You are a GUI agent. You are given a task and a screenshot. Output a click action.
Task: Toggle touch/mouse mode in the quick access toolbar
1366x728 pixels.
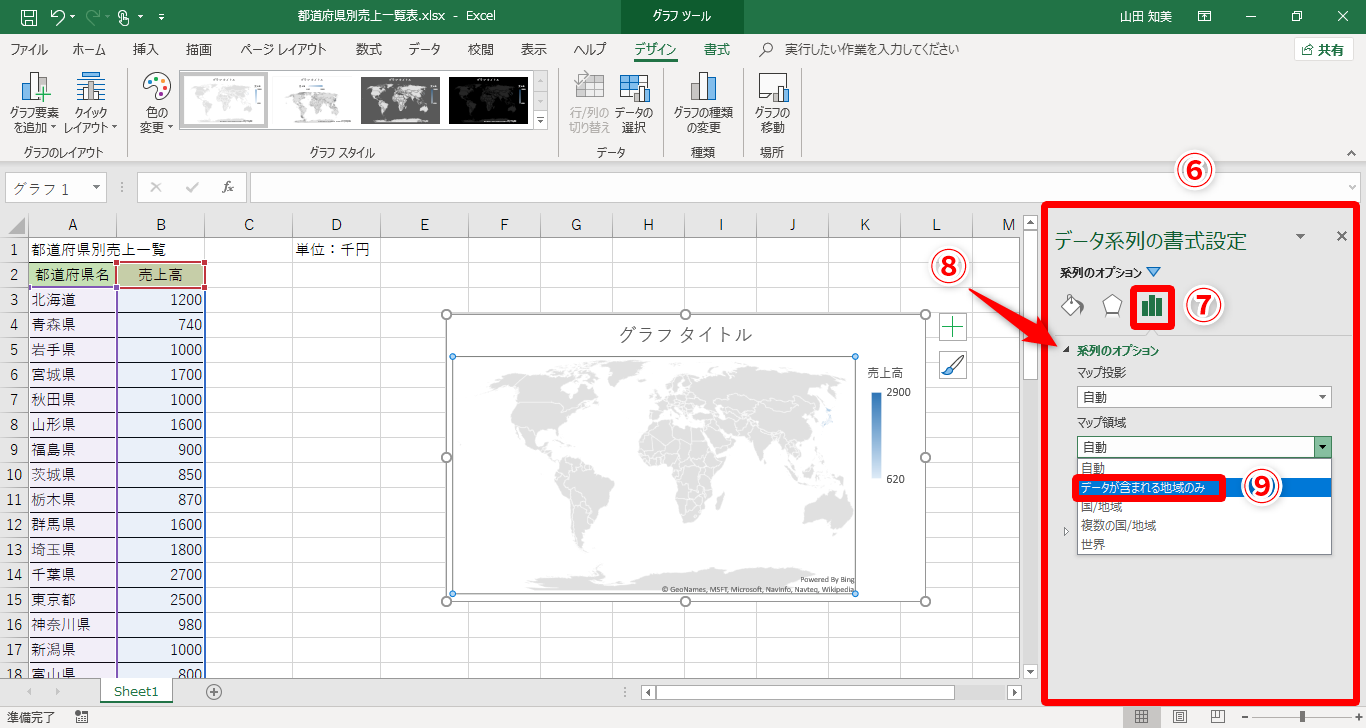(124, 16)
